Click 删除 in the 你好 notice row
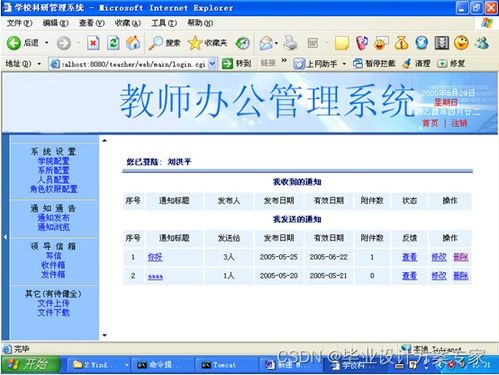499x375 pixels. click(461, 257)
